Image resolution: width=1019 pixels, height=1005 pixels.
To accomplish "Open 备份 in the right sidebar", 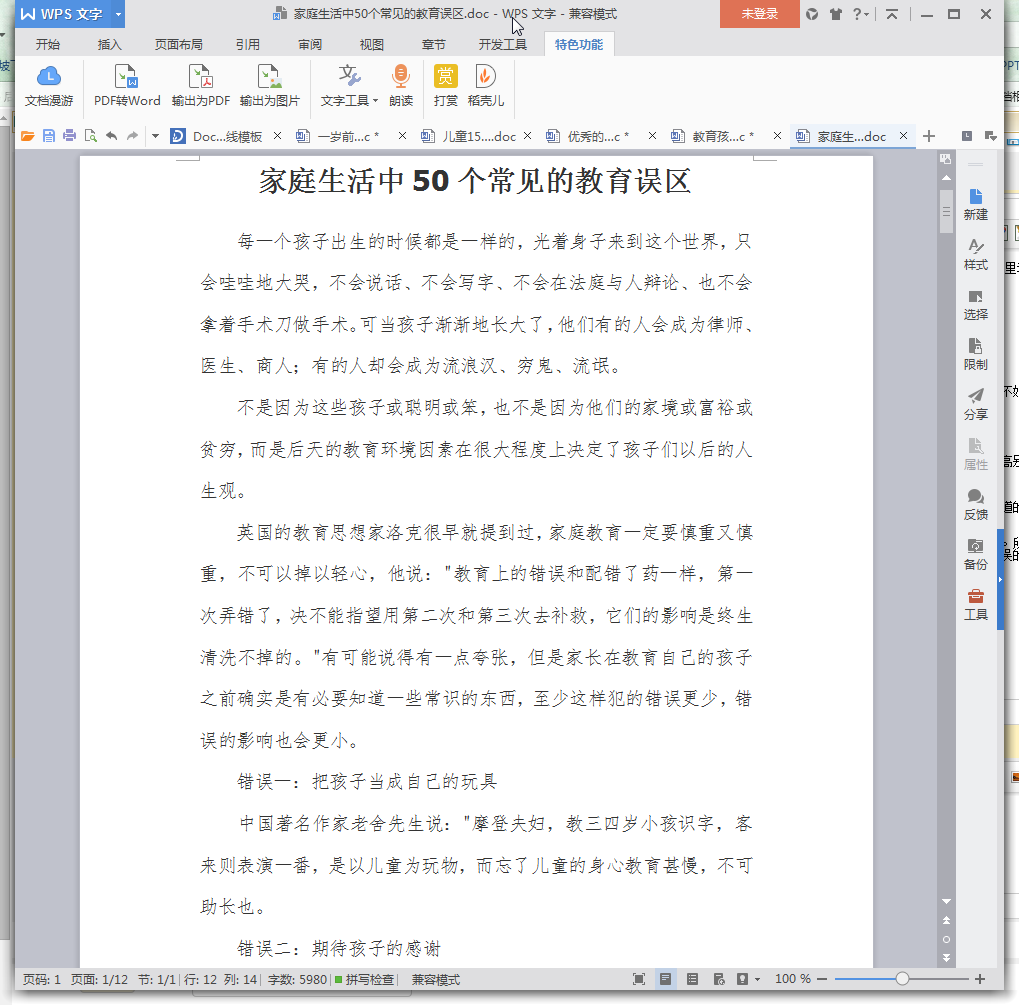I will point(975,555).
